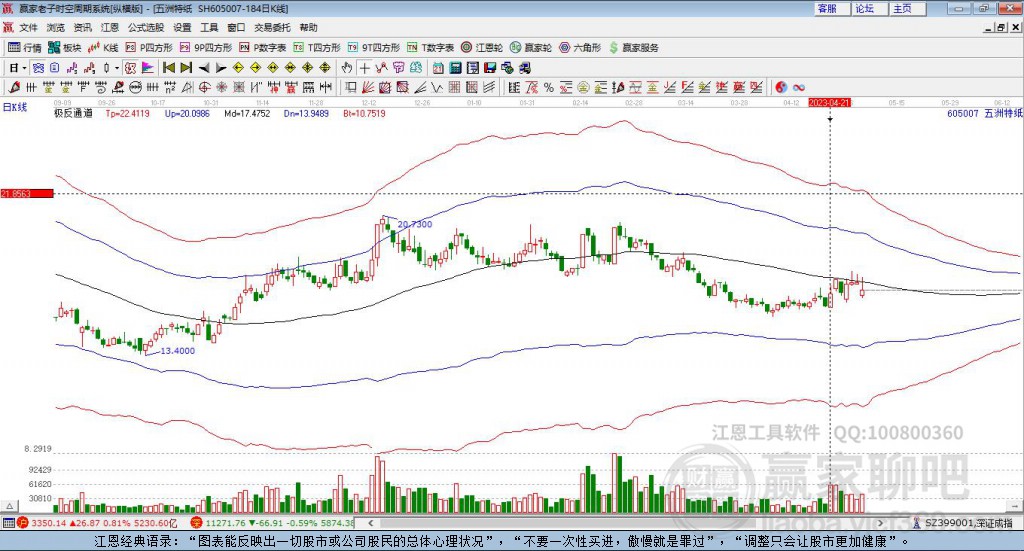Viewport: 1024px width, 551px height.
Task: Toggle the crosshair cursor tool
Action: tap(364, 67)
